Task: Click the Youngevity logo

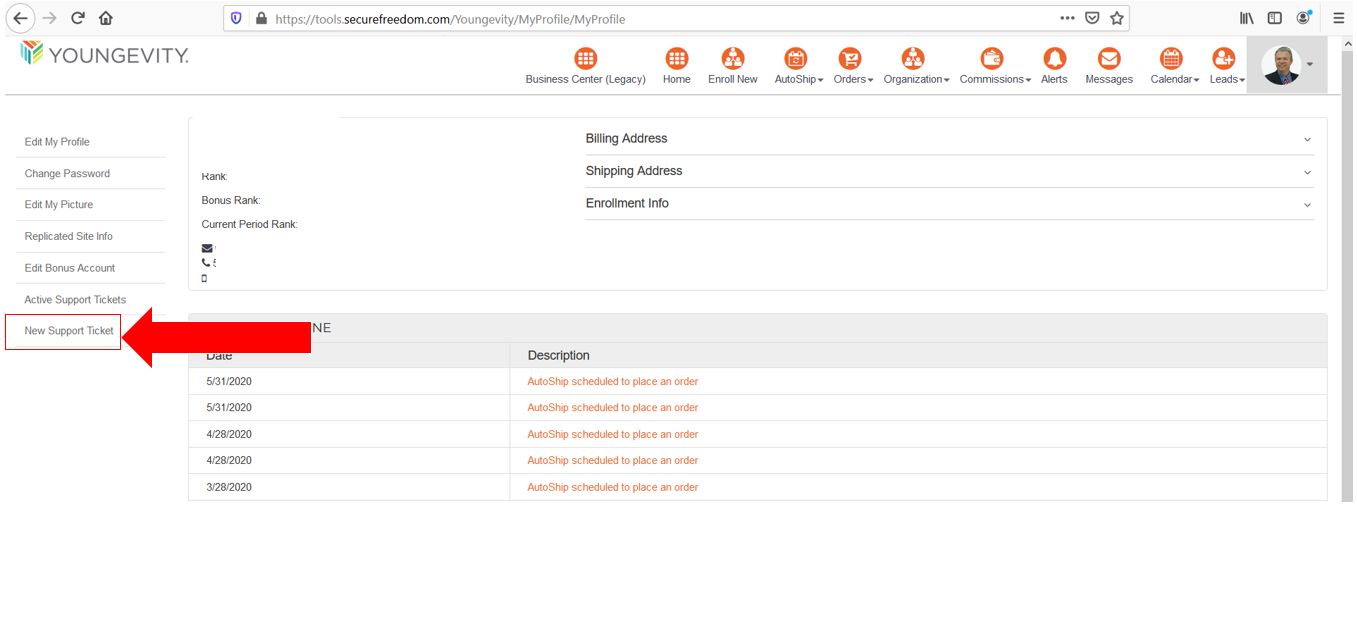Action: tap(104, 55)
